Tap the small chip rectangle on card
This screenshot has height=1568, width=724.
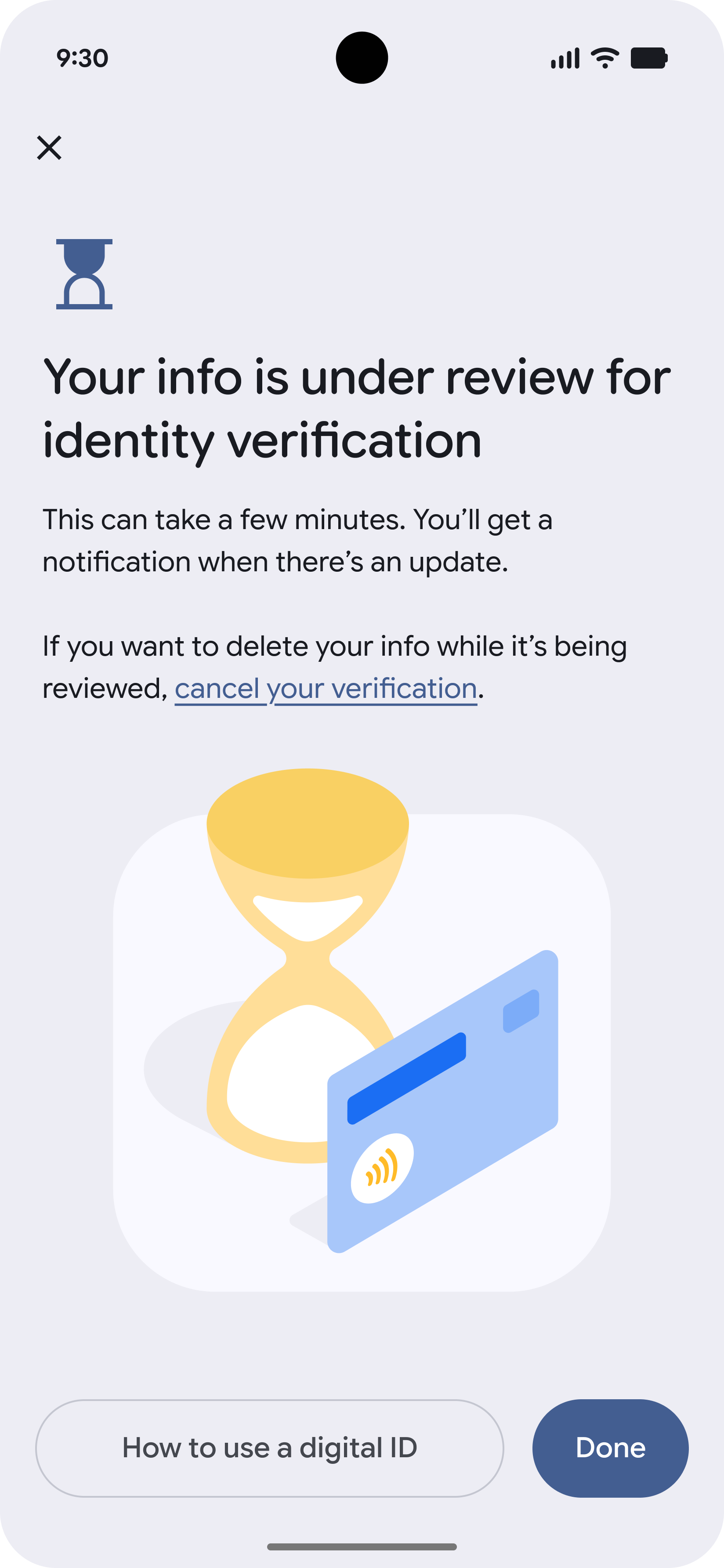tap(521, 1011)
